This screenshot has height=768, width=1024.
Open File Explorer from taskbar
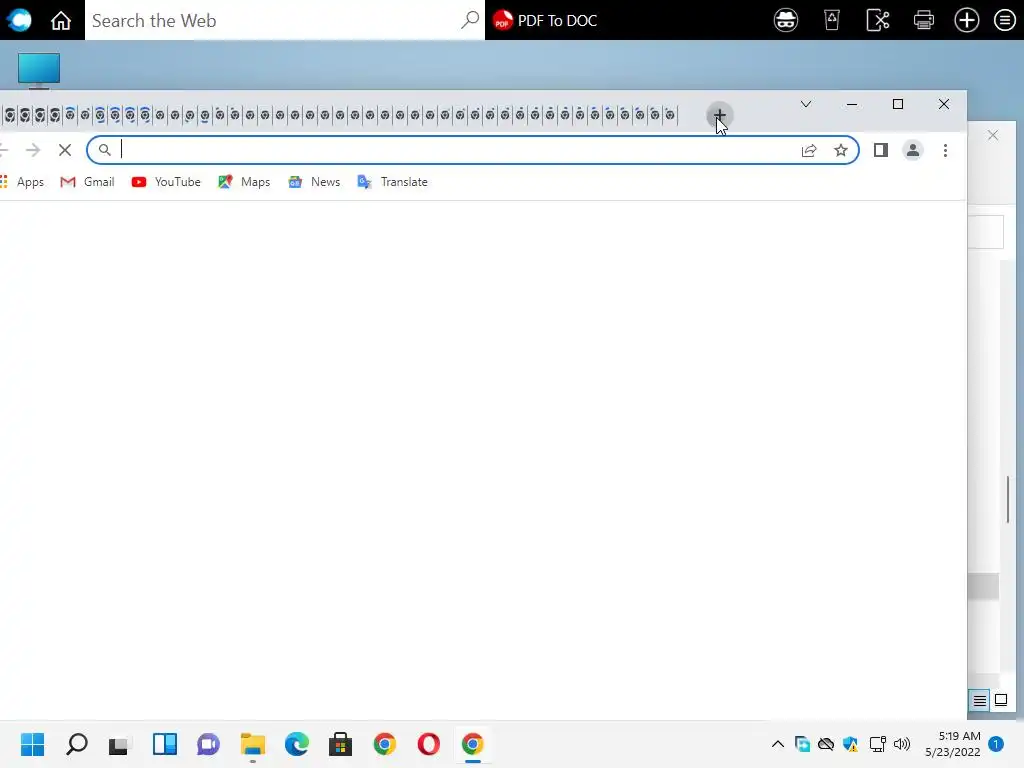pyautogui.click(x=252, y=744)
